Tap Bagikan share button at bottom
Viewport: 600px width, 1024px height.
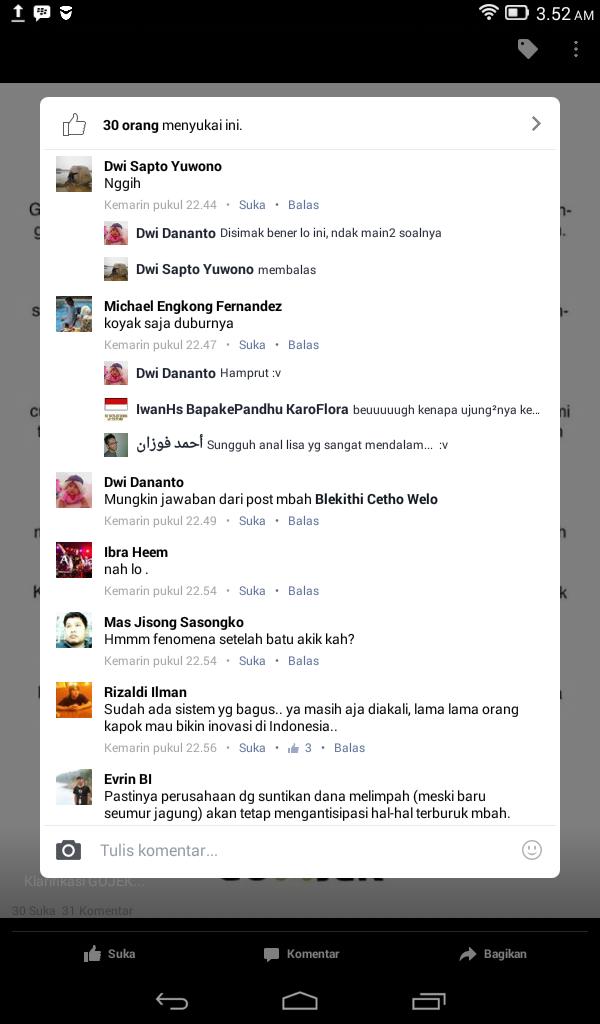(493, 954)
